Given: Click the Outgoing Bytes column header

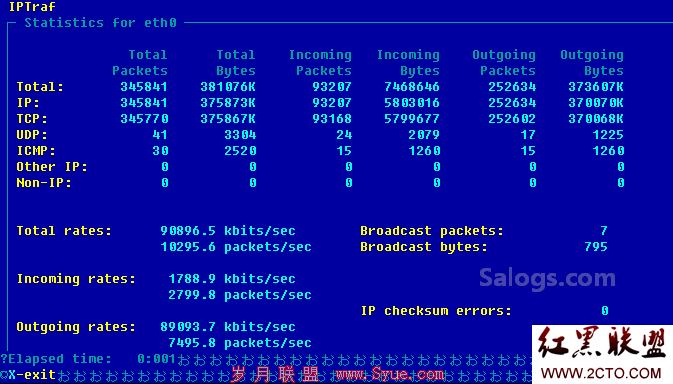Looking at the screenshot, I should point(592,63).
